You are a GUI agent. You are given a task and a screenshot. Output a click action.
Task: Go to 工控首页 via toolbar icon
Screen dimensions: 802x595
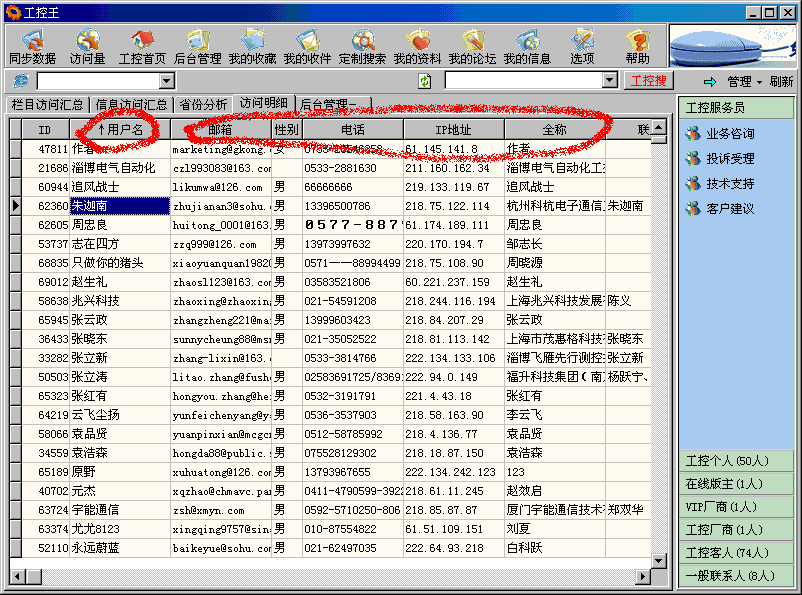click(142, 46)
